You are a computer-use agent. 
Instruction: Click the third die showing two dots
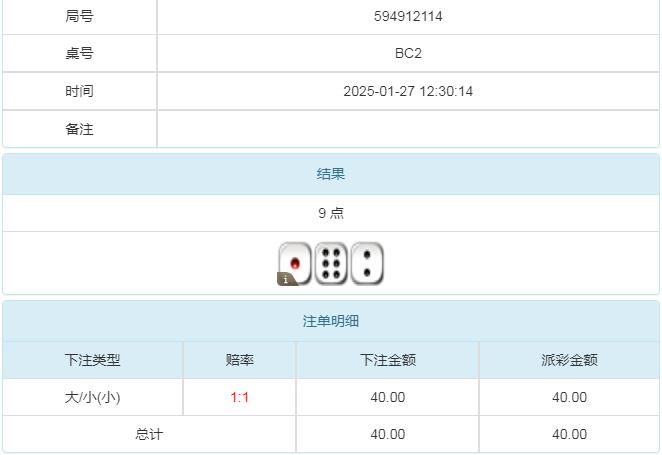tap(367, 263)
